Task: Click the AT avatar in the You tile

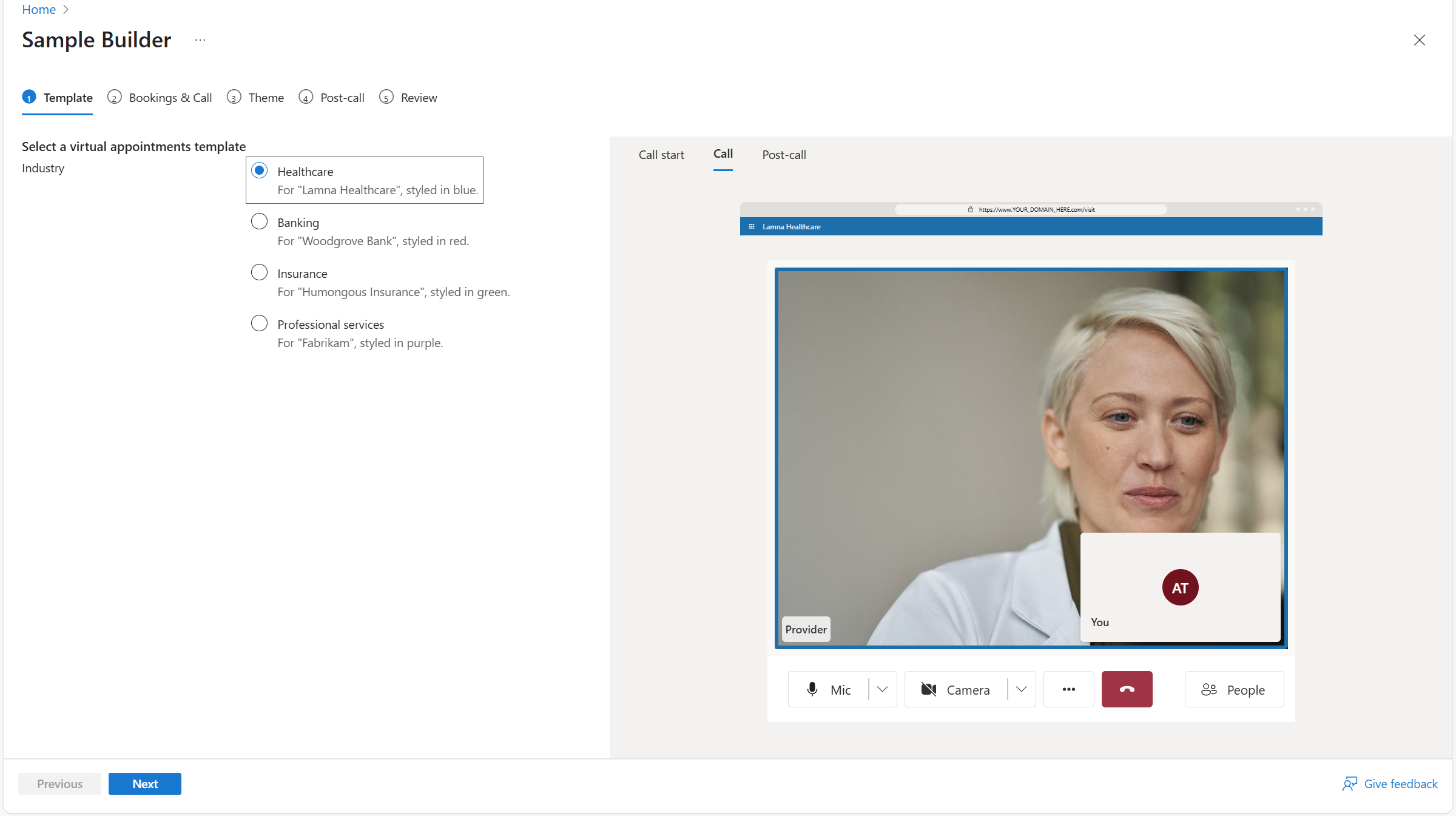Action: point(1179,587)
